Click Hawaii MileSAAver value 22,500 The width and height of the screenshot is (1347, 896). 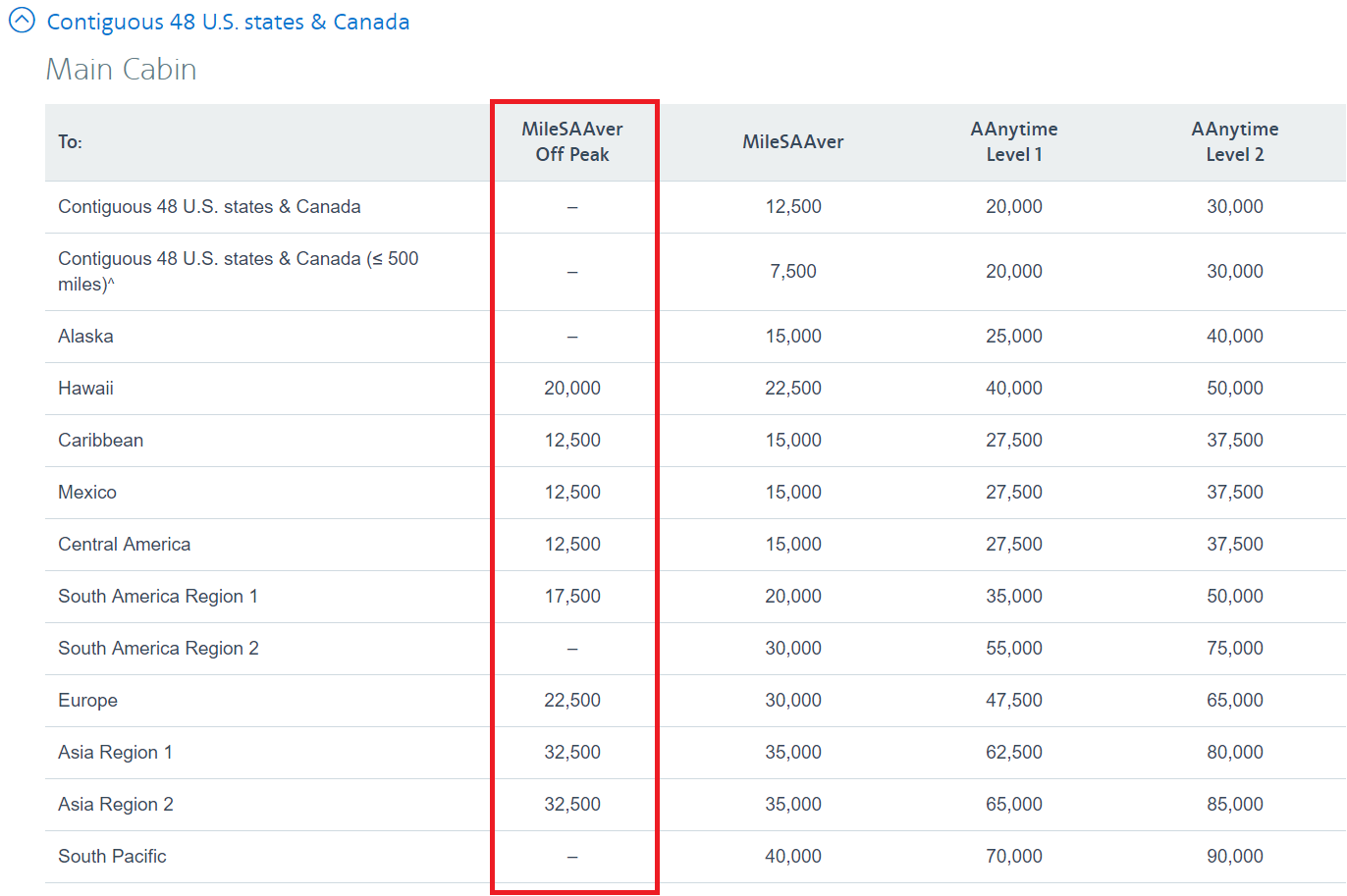click(793, 389)
